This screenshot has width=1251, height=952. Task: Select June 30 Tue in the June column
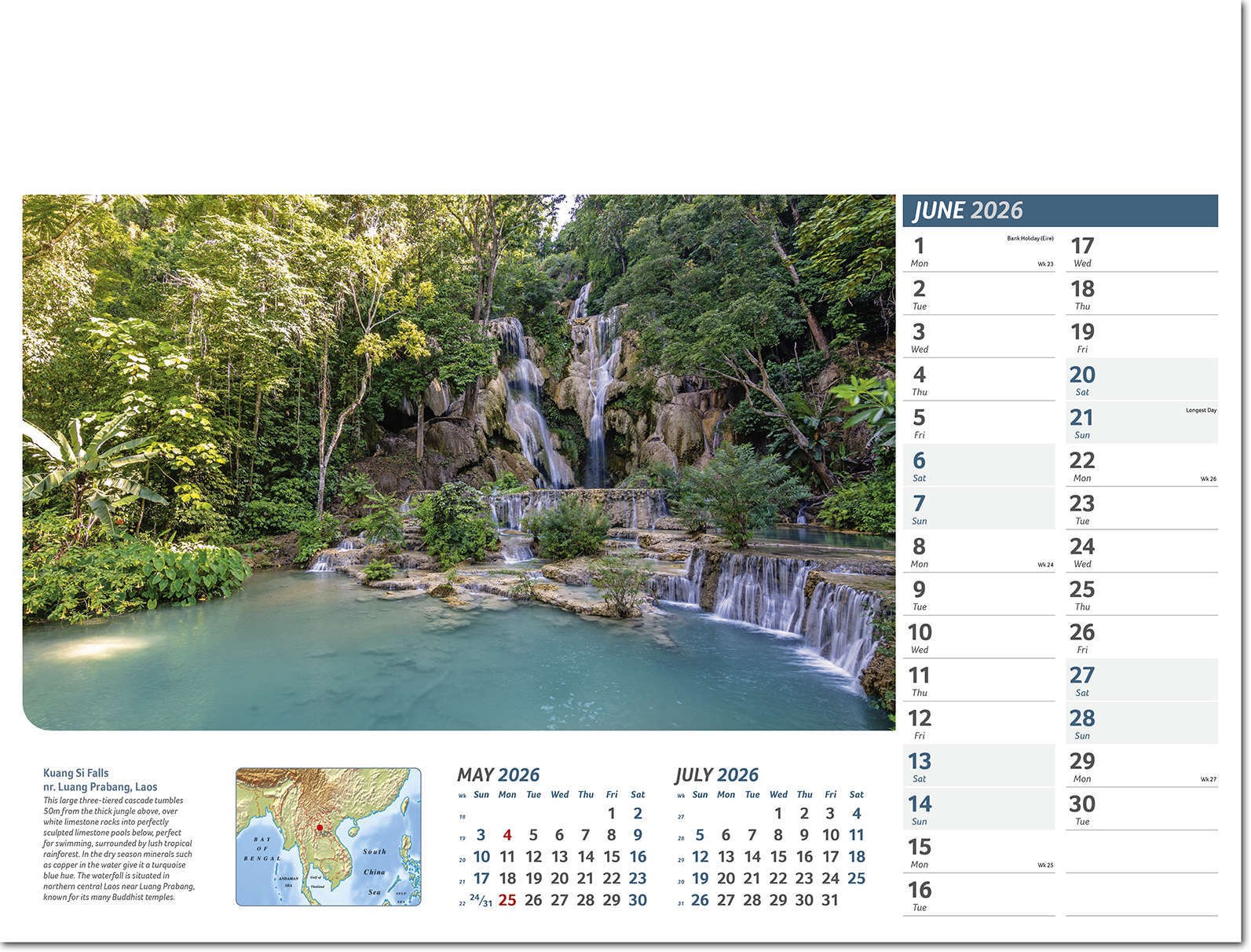coord(1141,809)
